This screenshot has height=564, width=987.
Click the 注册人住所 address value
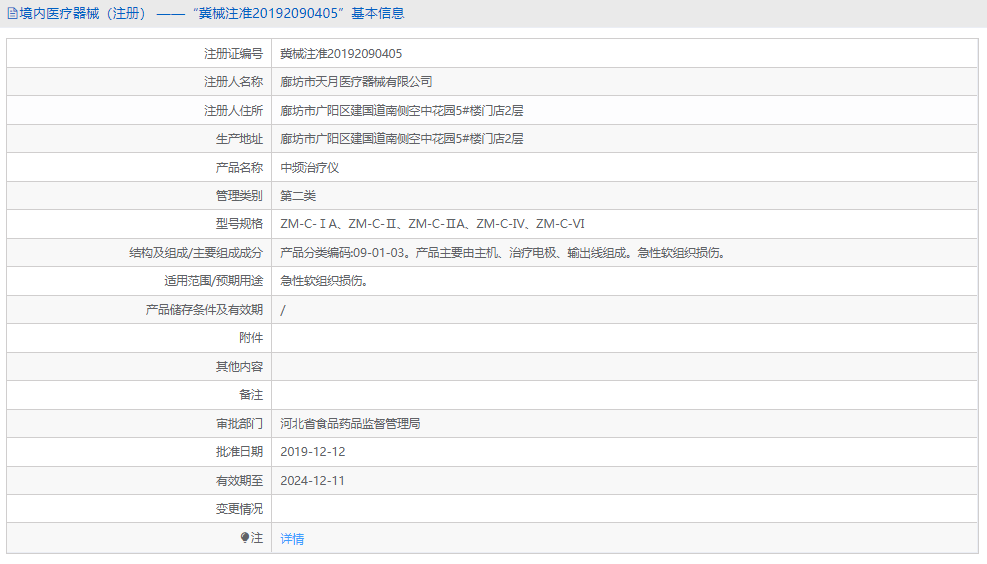[x=402, y=111]
